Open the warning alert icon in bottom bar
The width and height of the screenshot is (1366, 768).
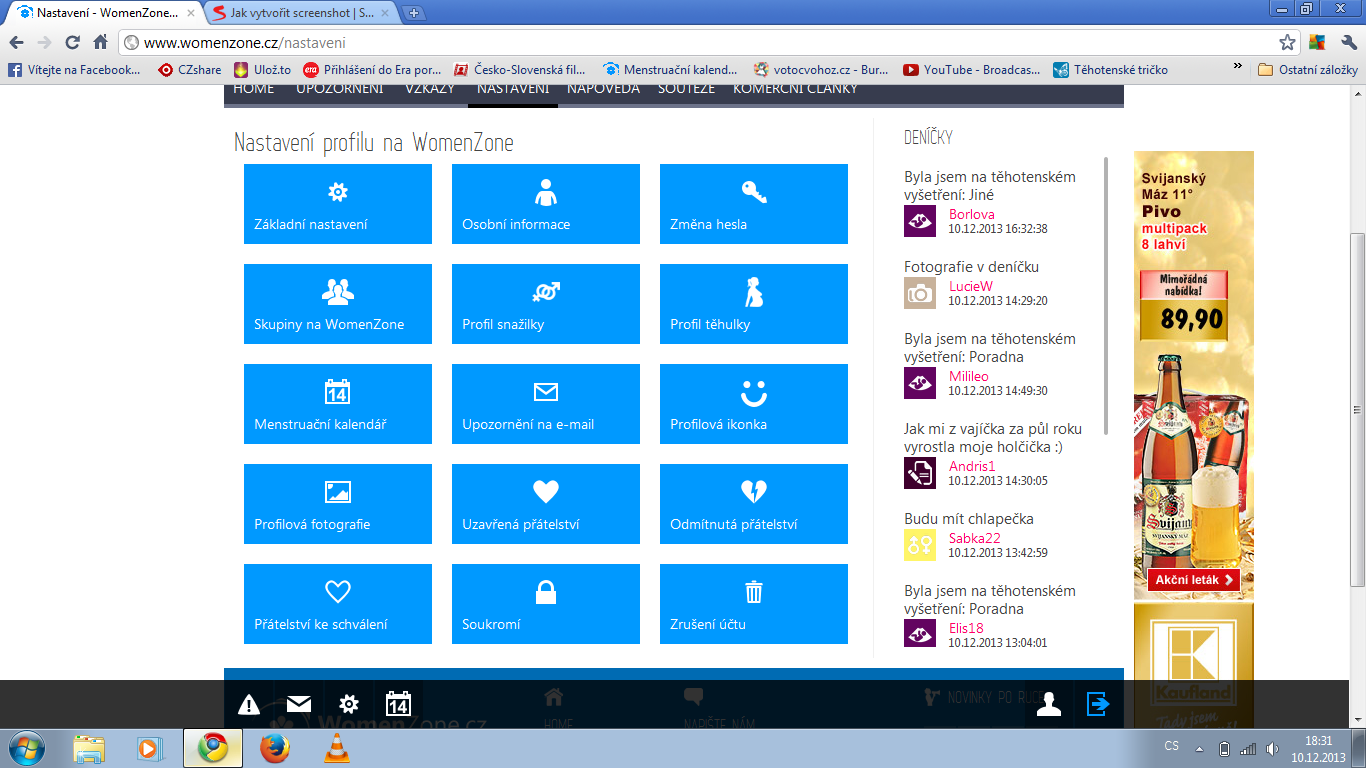click(x=249, y=705)
